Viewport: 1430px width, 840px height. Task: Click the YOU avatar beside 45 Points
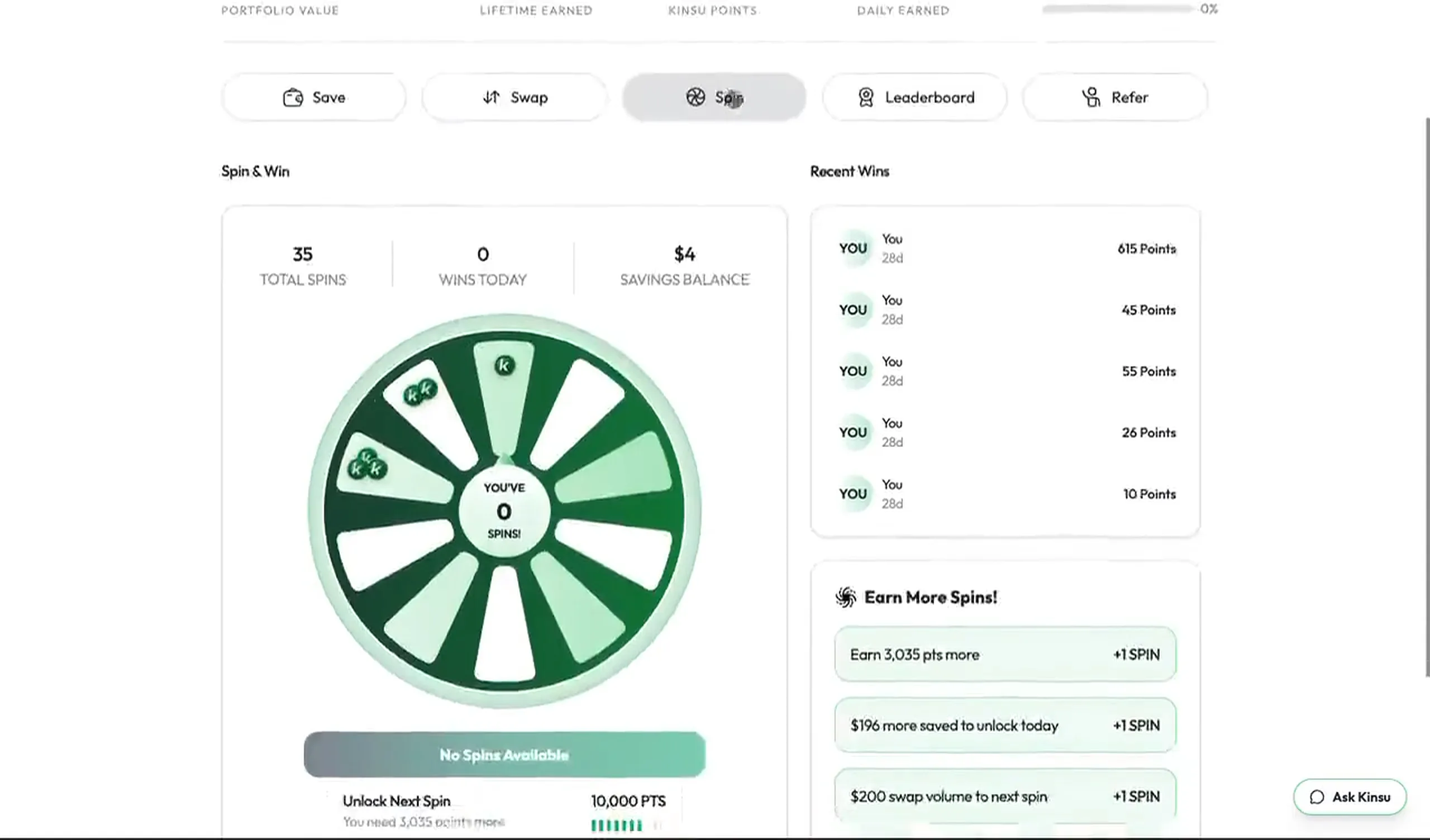(853, 309)
